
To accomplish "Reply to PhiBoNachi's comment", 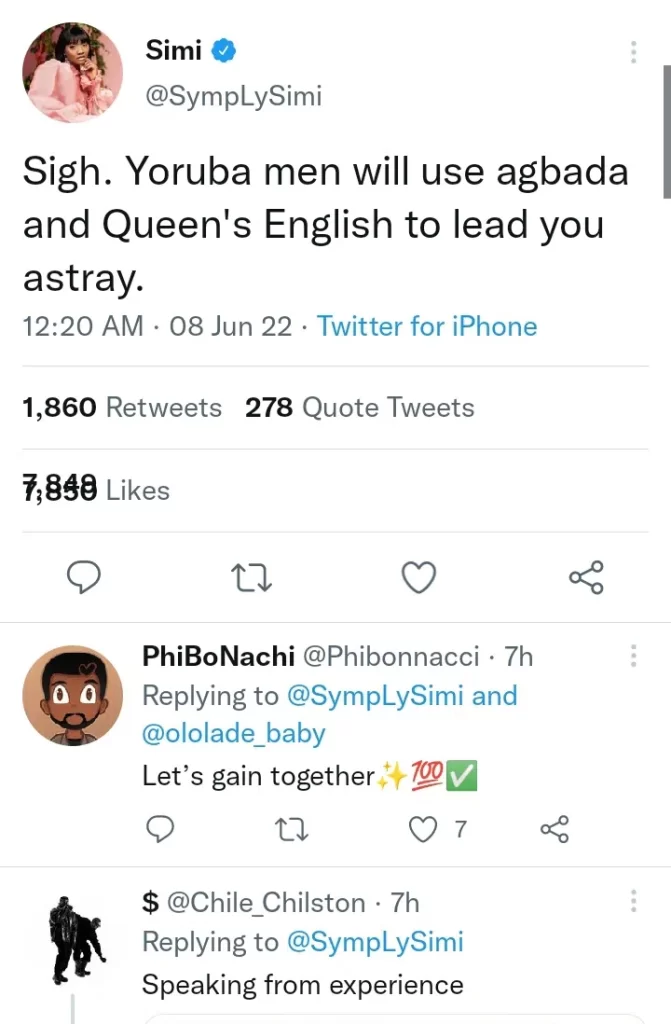I will 160,828.
